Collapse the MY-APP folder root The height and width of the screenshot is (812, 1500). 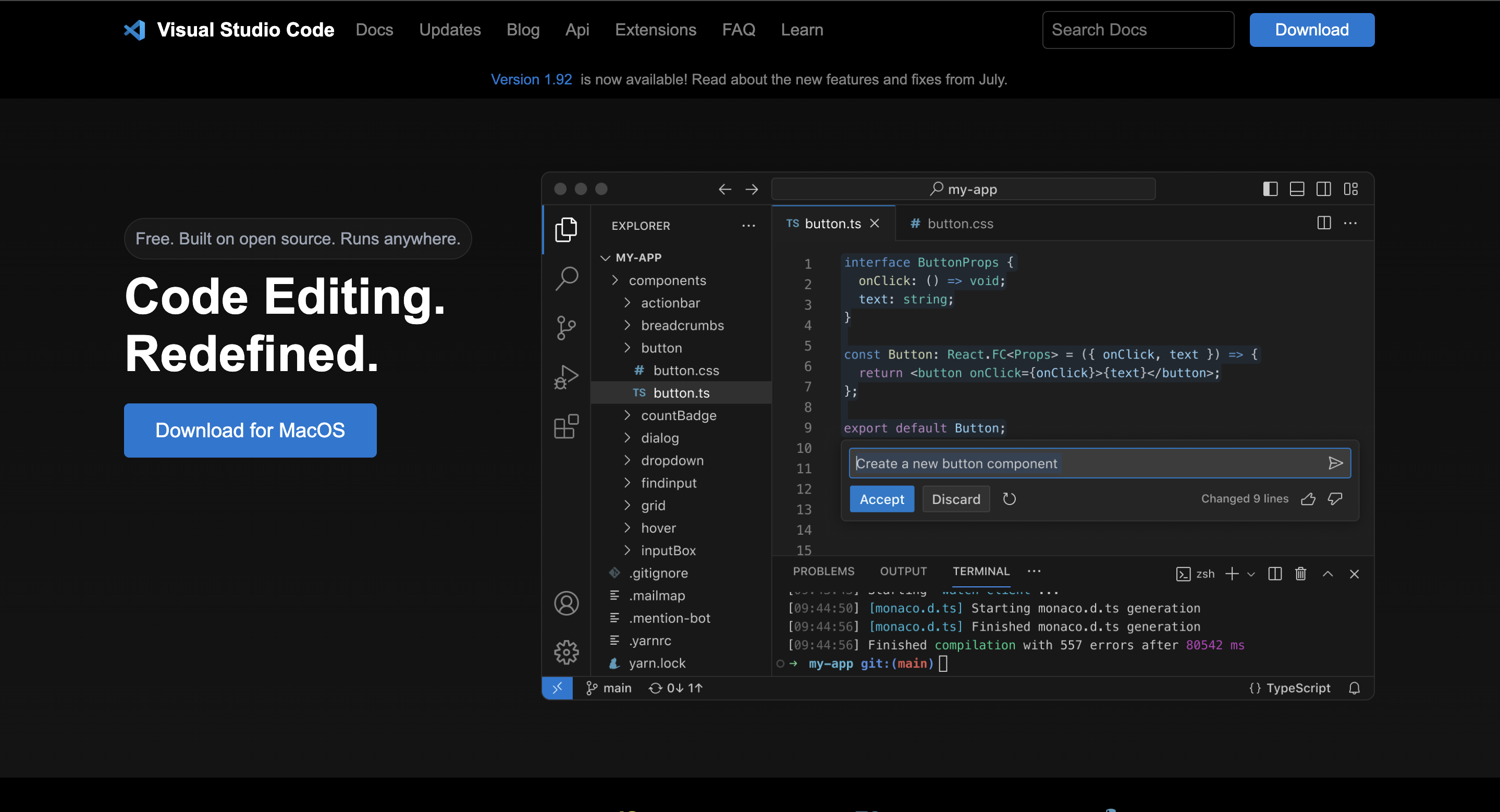[605, 257]
